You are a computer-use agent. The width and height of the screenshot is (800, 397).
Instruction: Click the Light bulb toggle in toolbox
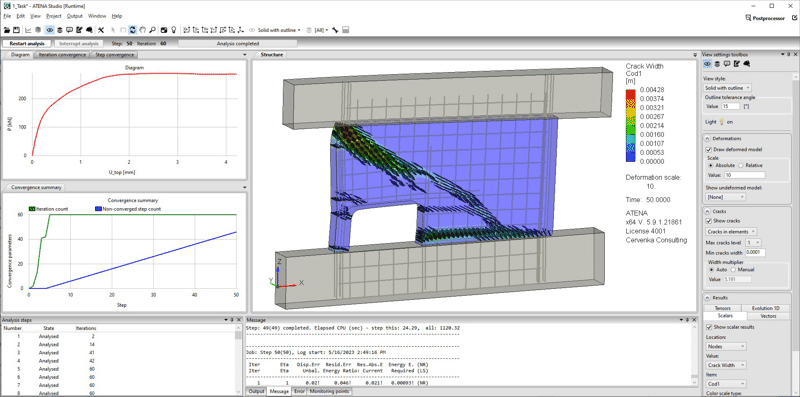pos(722,121)
